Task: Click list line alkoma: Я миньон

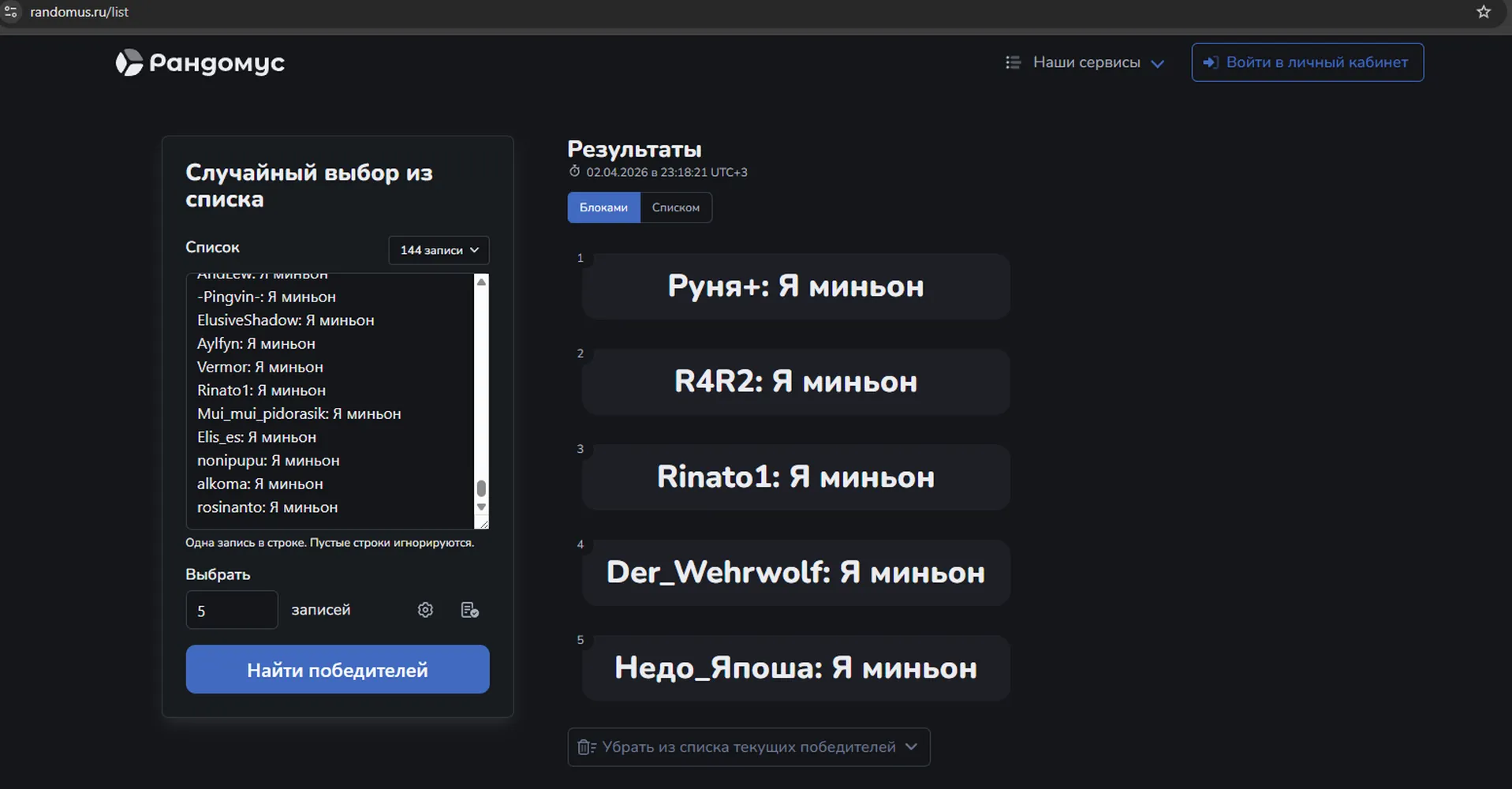Action: pos(260,484)
